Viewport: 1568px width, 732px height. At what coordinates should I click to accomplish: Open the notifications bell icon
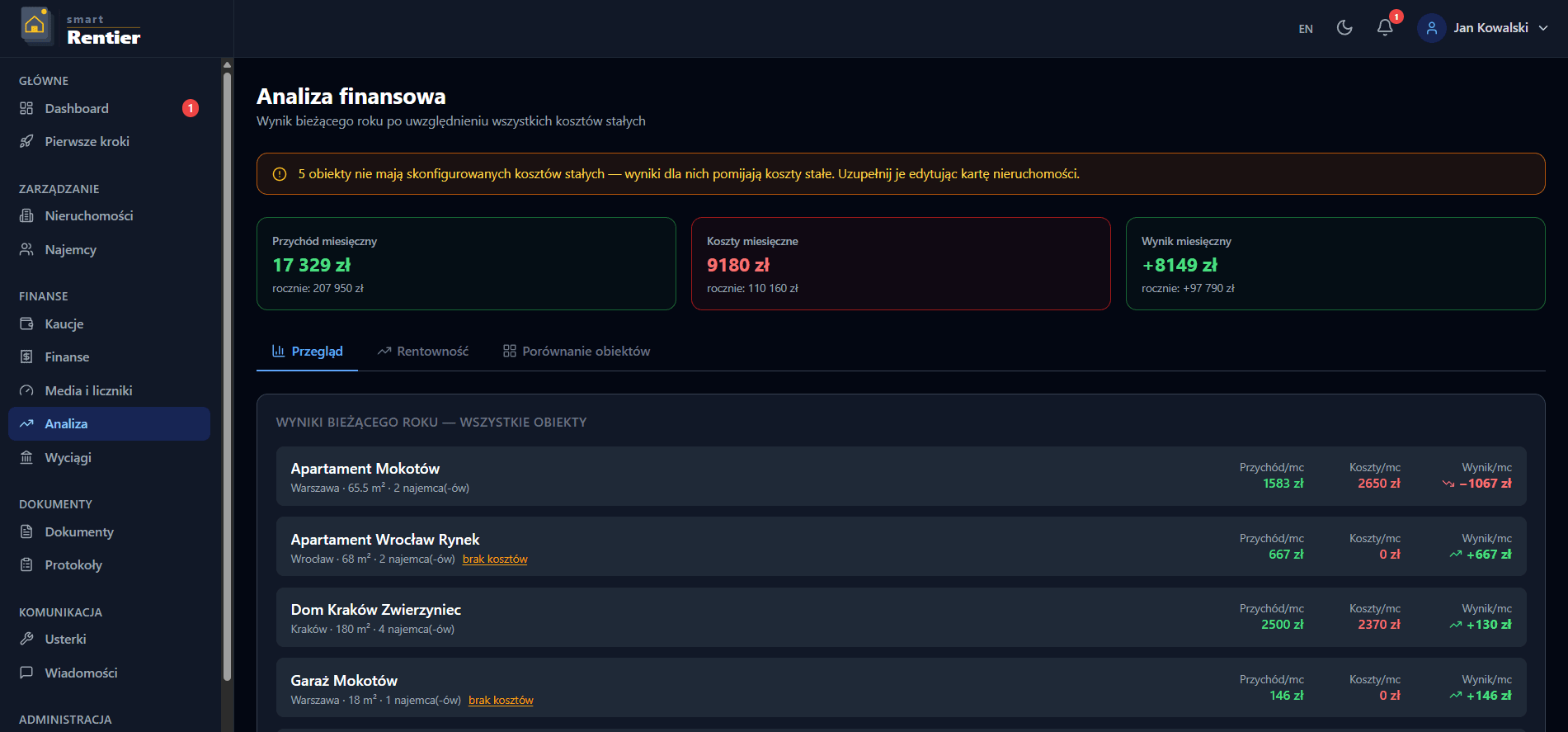1385,28
